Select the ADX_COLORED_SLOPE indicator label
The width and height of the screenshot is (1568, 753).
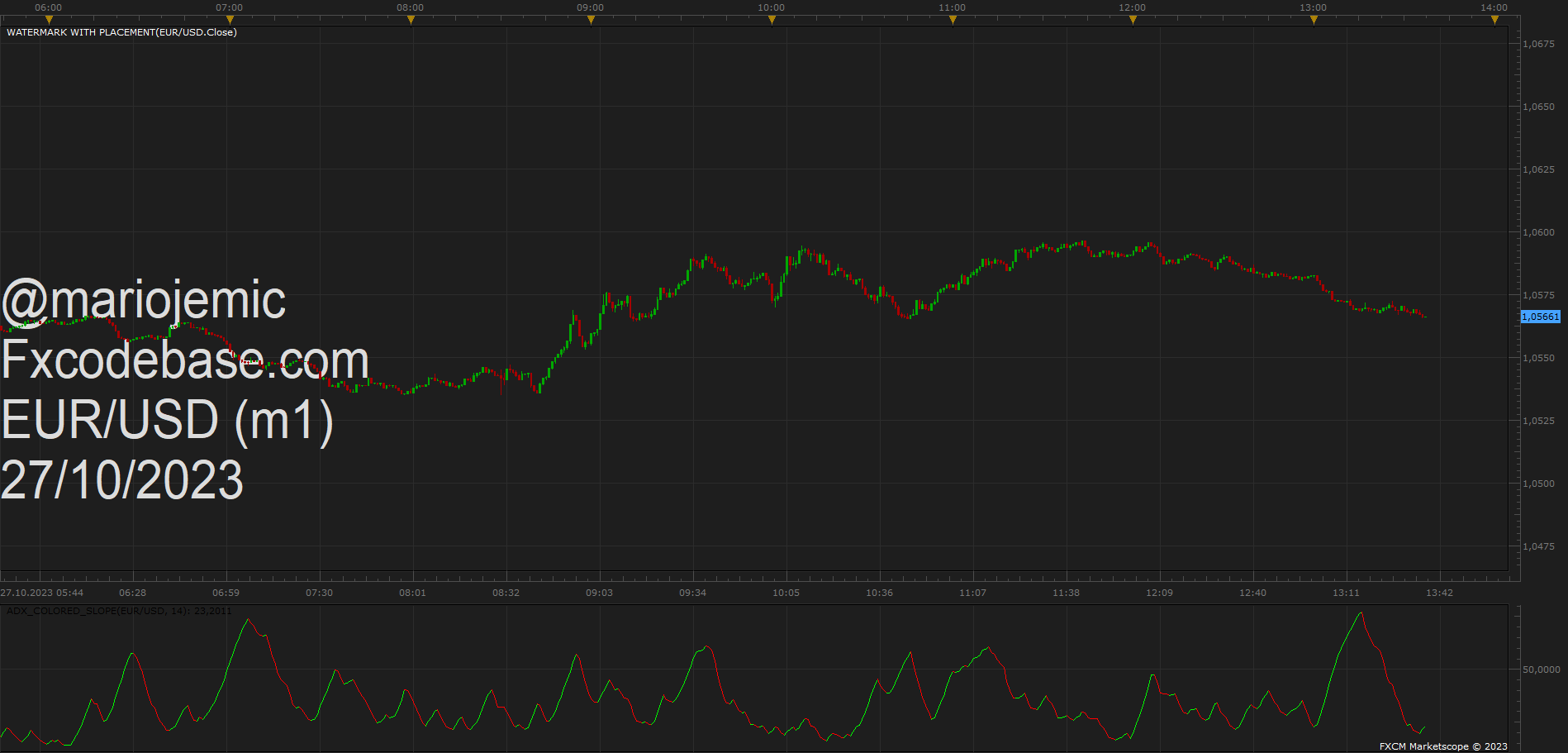click(x=119, y=611)
